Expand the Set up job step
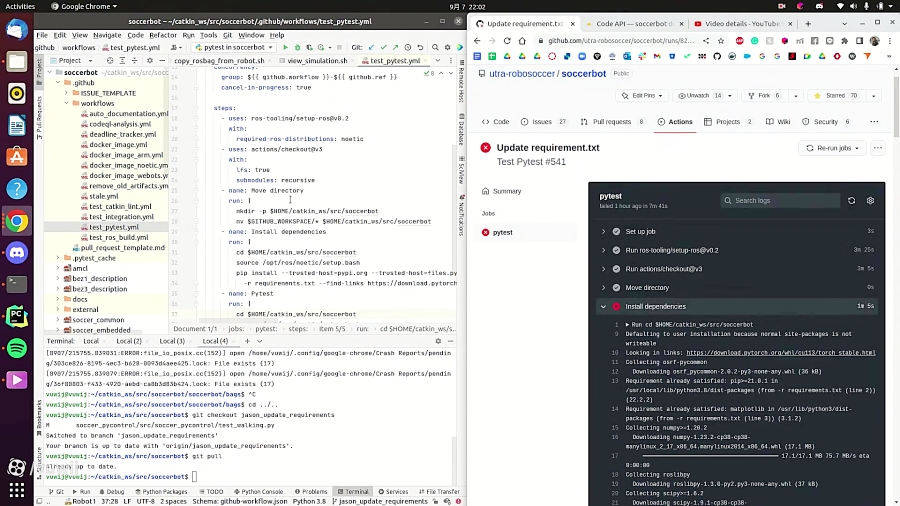 pyautogui.click(x=603, y=231)
